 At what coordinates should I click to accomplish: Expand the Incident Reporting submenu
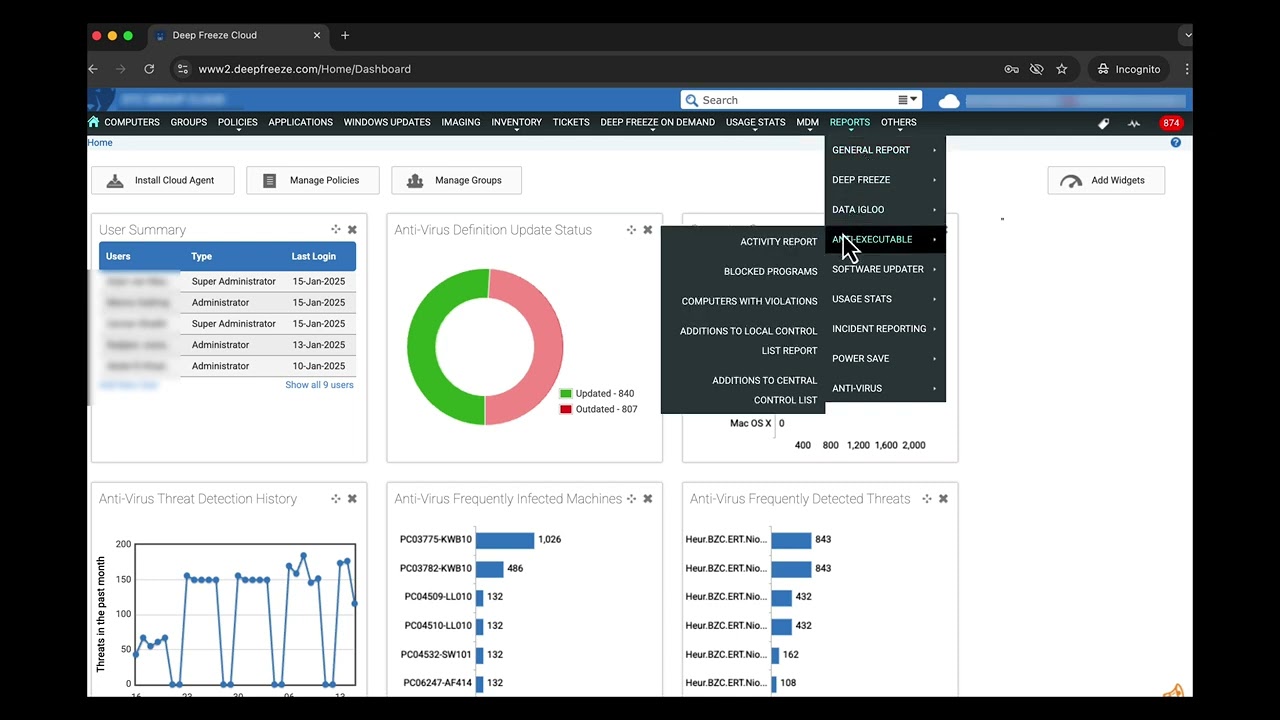885,329
